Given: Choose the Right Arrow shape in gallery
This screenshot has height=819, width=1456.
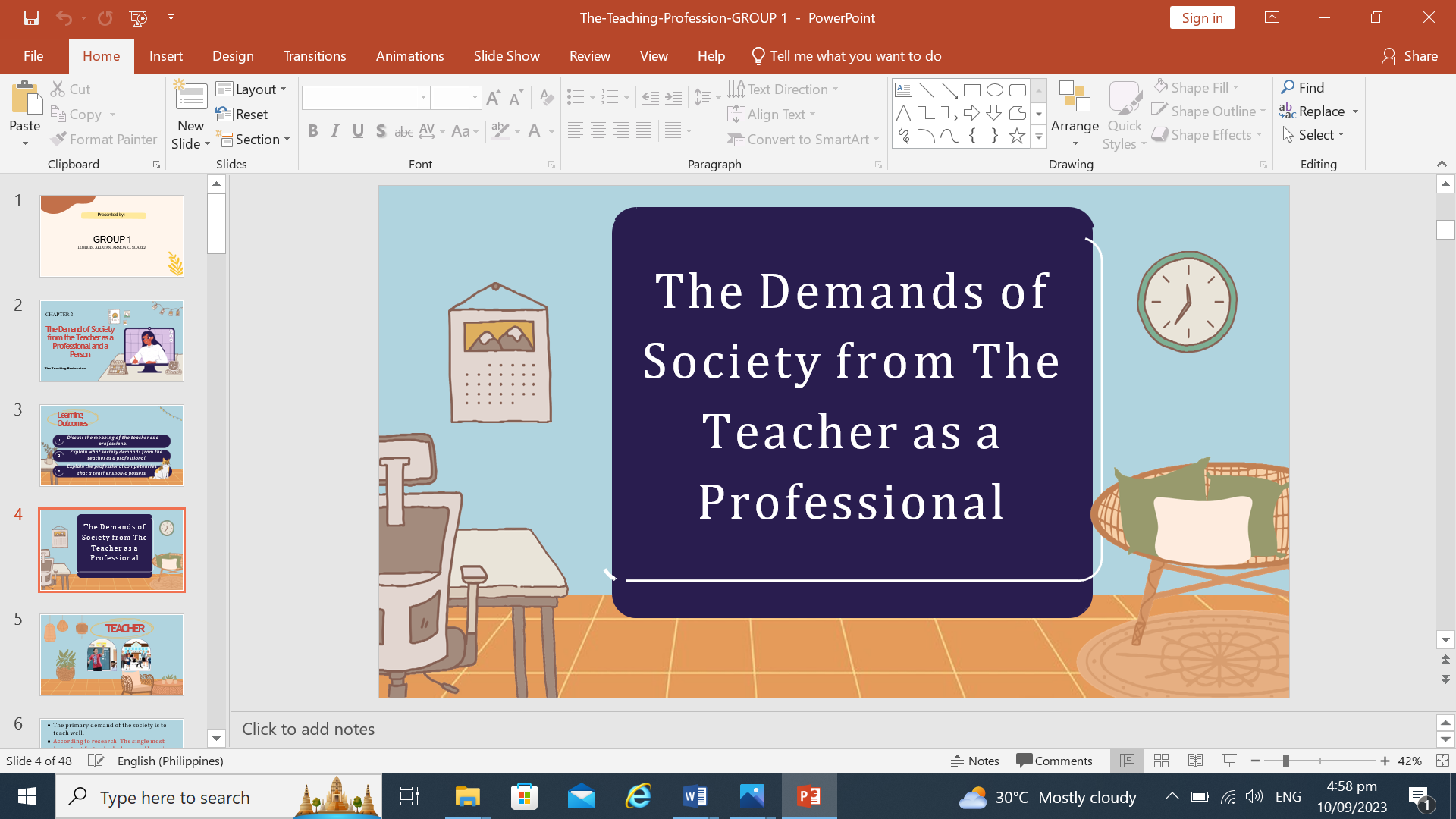Looking at the screenshot, I should (971, 113).
